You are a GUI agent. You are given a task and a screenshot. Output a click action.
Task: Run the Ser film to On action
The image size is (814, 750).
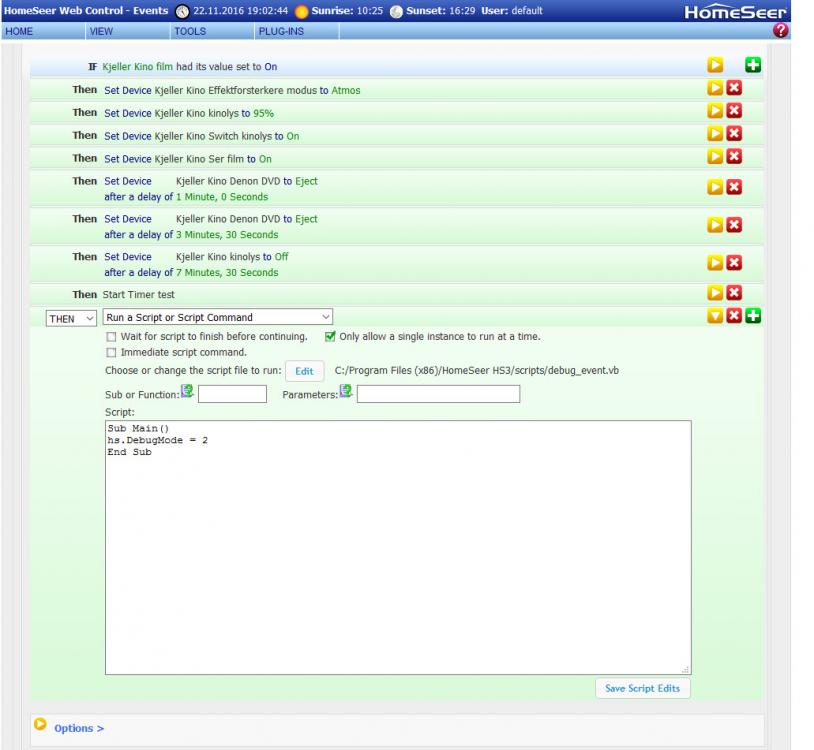point(715,156)
